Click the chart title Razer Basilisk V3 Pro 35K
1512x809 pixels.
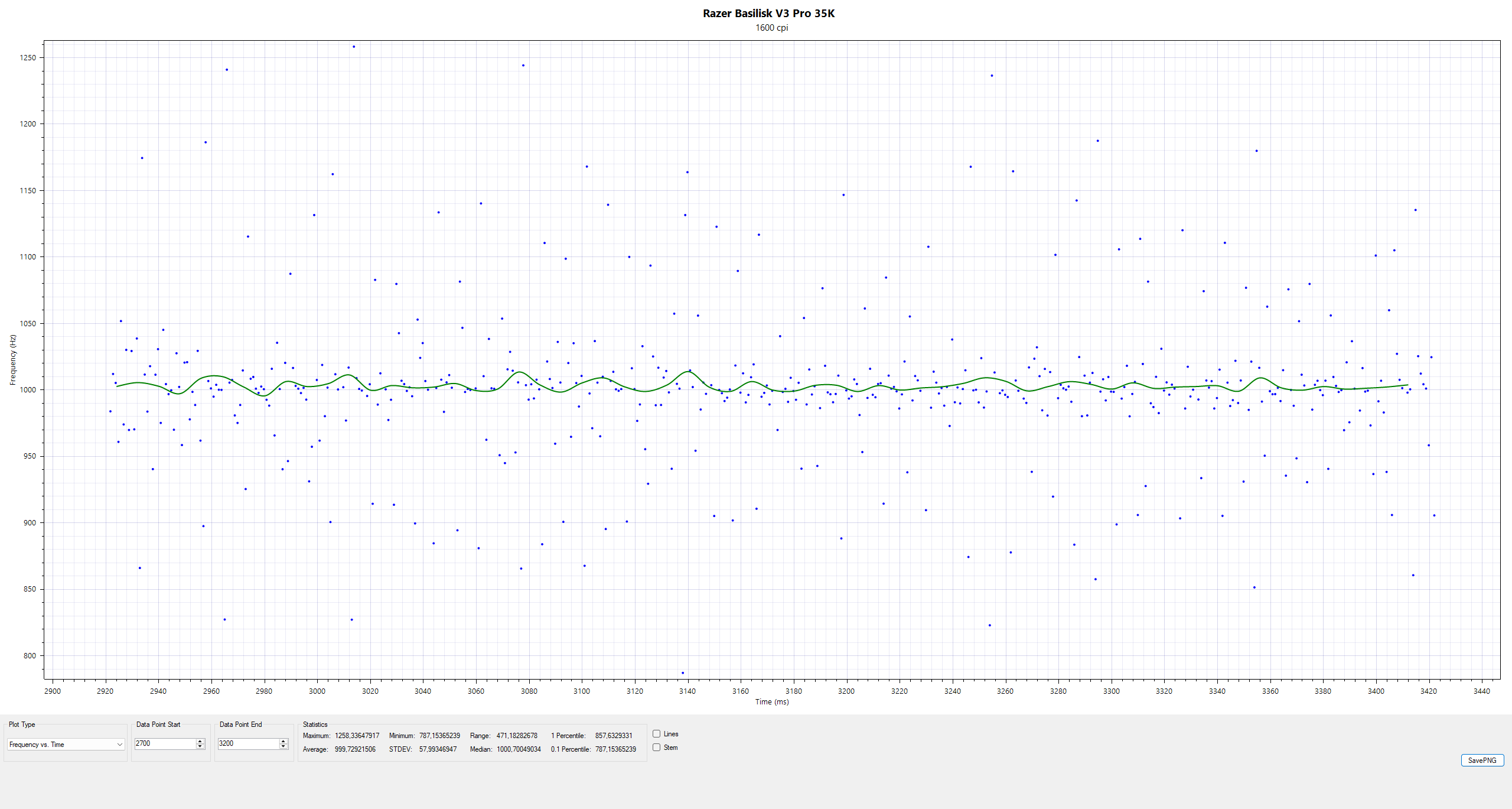(768, 13)
